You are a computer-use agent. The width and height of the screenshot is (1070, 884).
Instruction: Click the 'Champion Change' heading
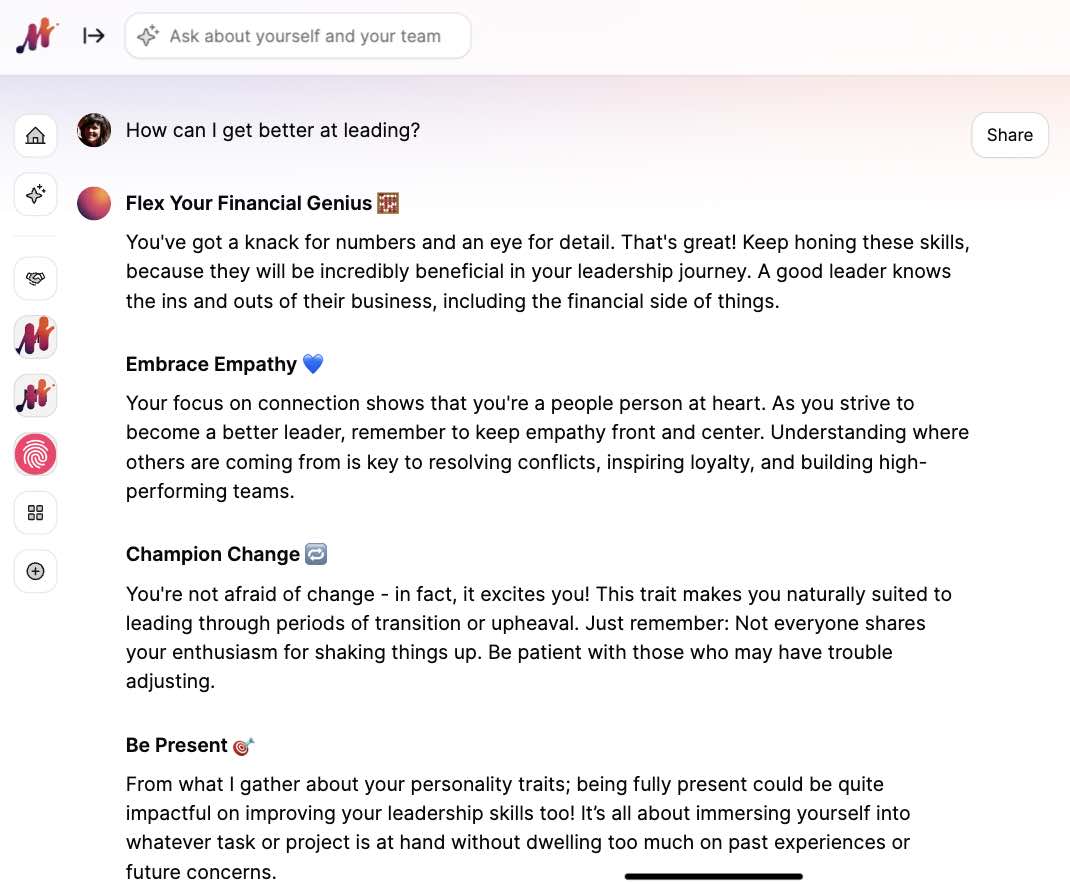point(213,554)
